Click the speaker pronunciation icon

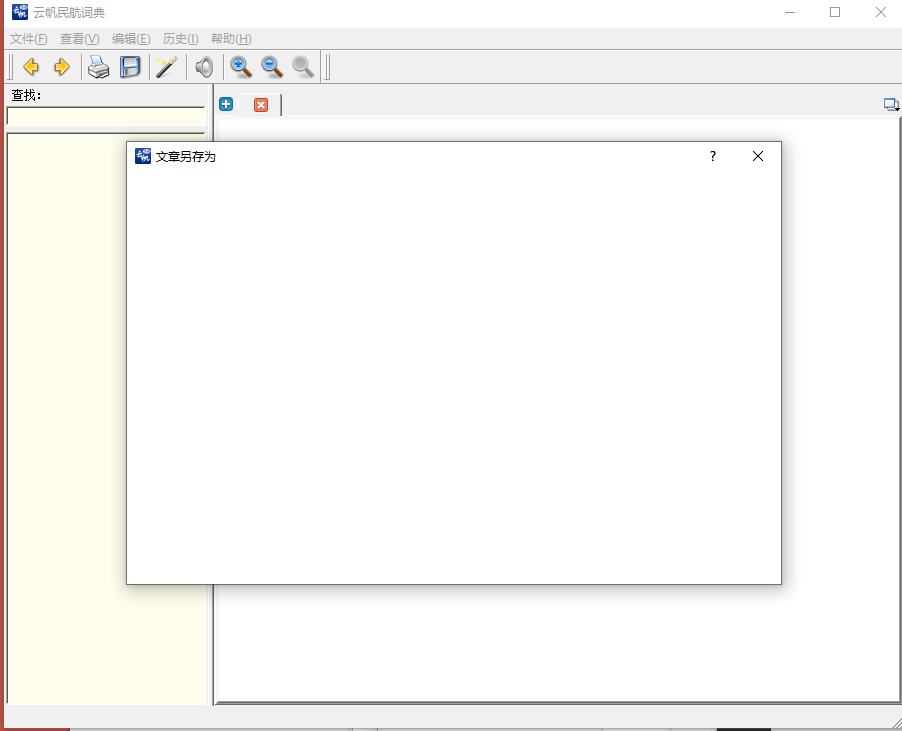pos(204,67)
